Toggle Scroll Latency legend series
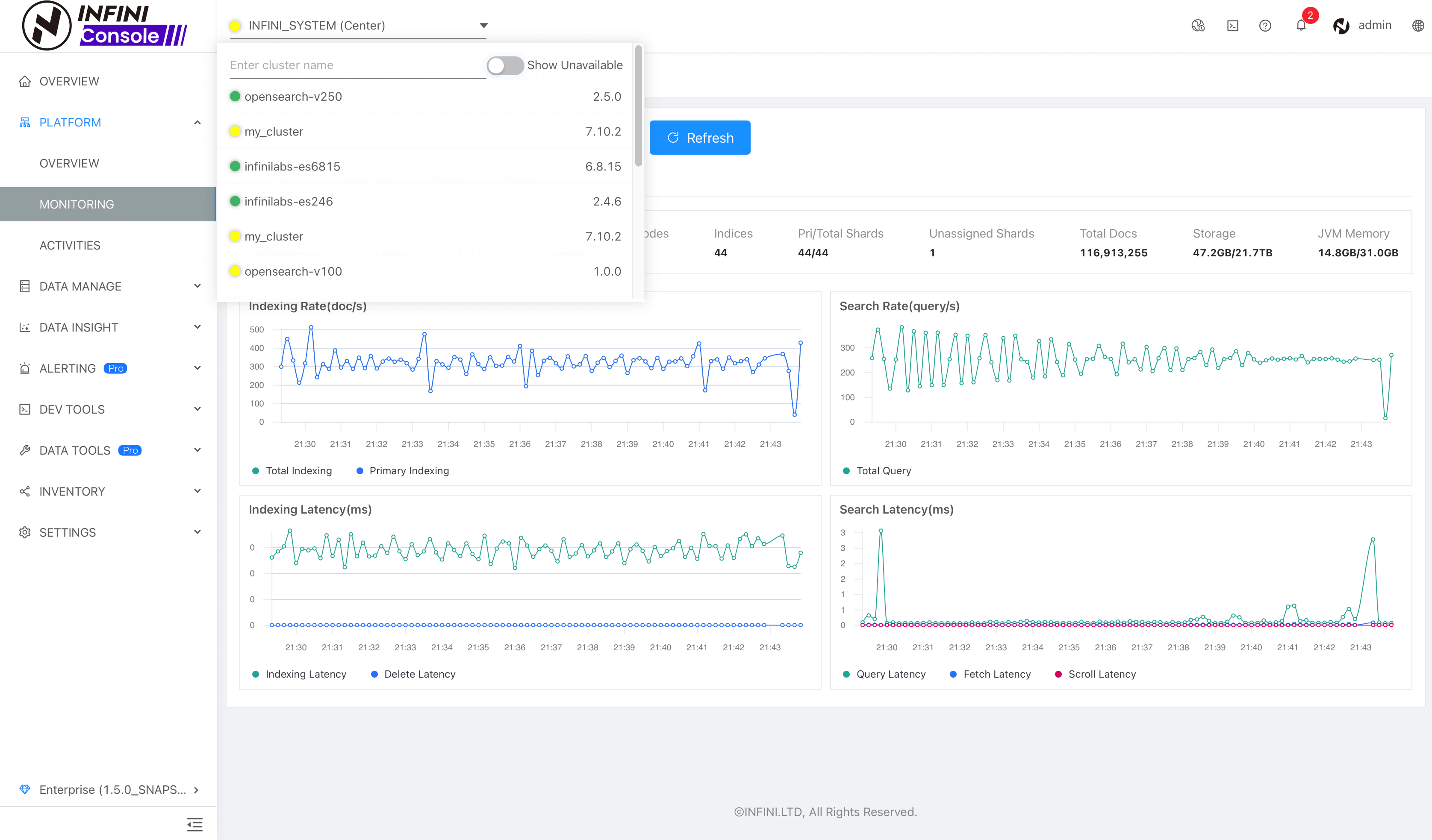This screenshot has height=840, width=1432. (x=1095, y=674)
